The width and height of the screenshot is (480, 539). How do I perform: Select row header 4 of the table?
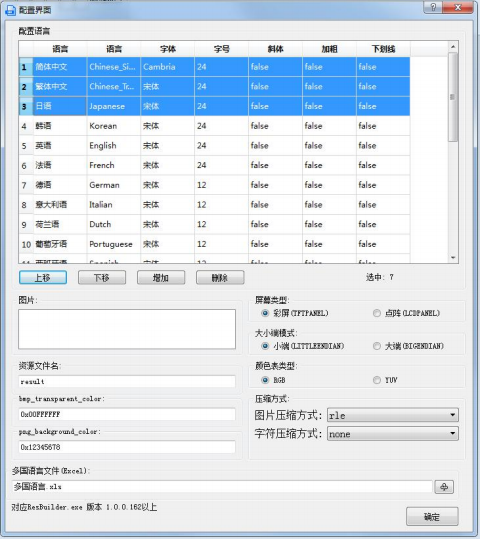[x=26, y=126]
